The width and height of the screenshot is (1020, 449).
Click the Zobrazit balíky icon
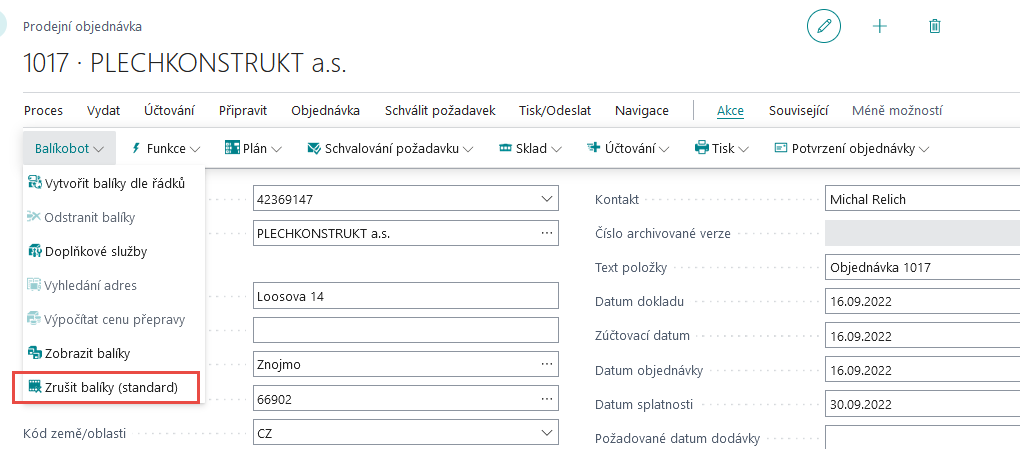coord(35,353)
